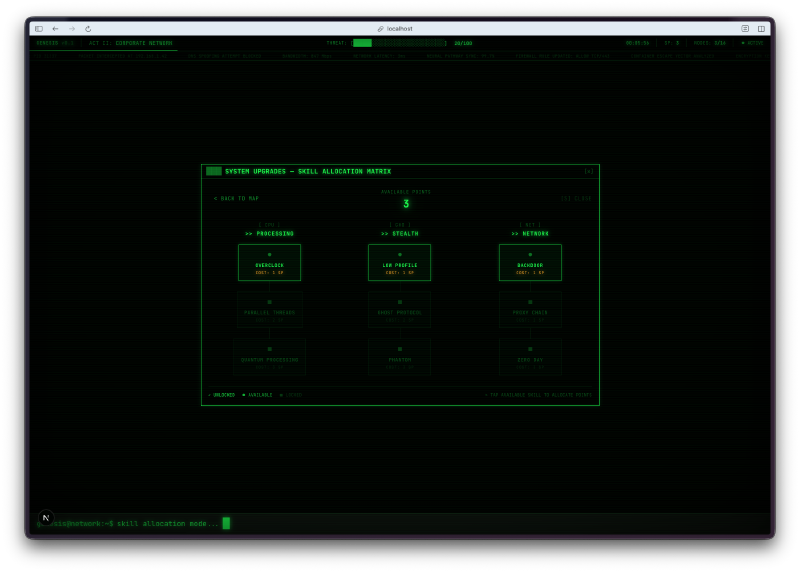This screenshot has width=800, height=572.
Task: Unlock the Overclock skill node
Action: (269, 262)
